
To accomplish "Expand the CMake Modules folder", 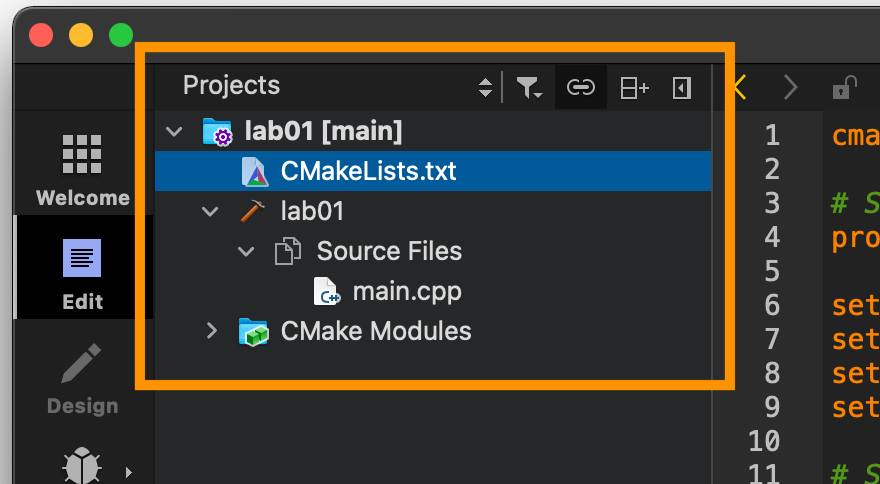I will click(x=212, y=331).
